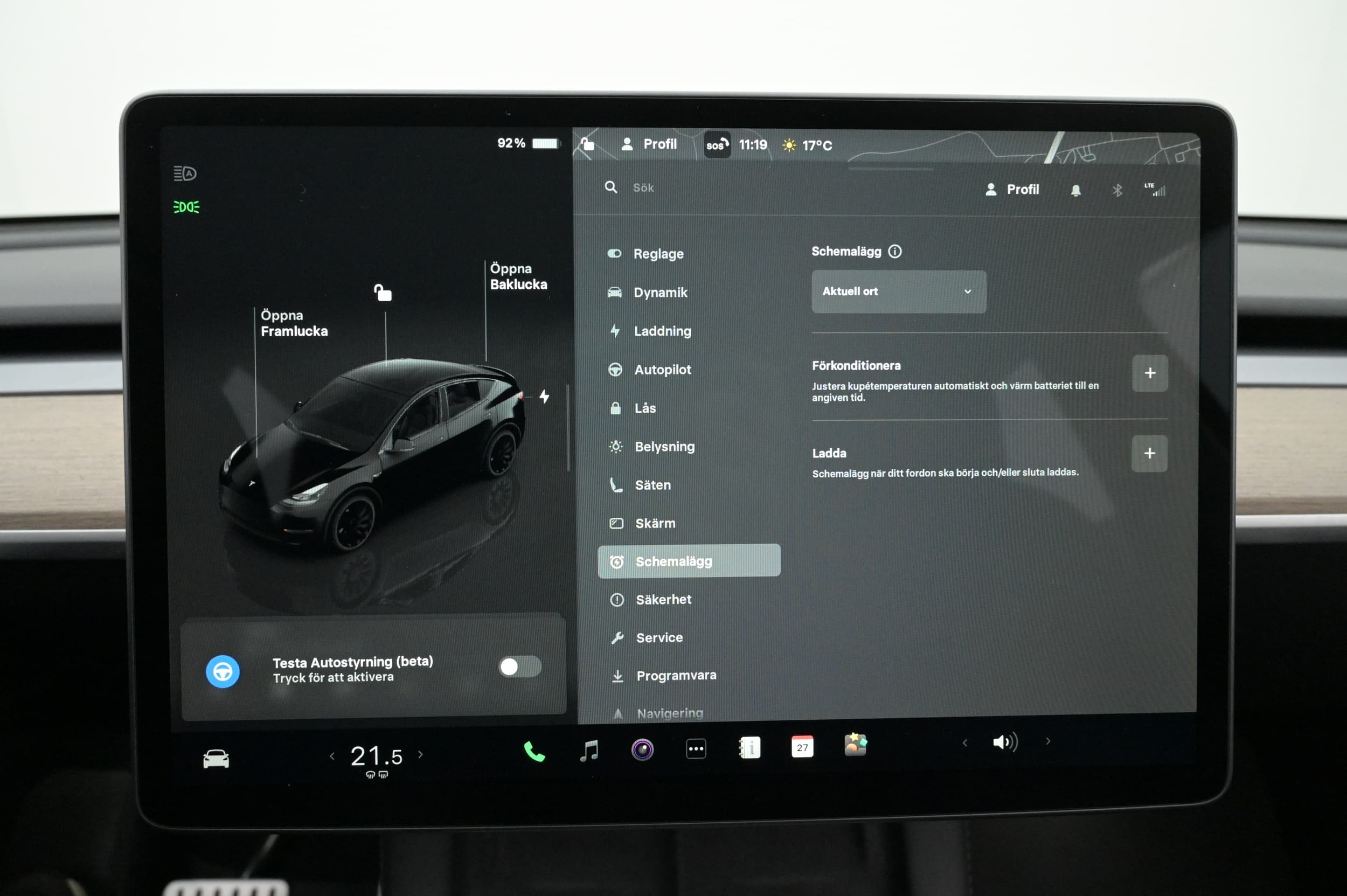Tap the lock icon in top status bar
This screenshot has width=1347, height=896.
[x=587, y=143]
